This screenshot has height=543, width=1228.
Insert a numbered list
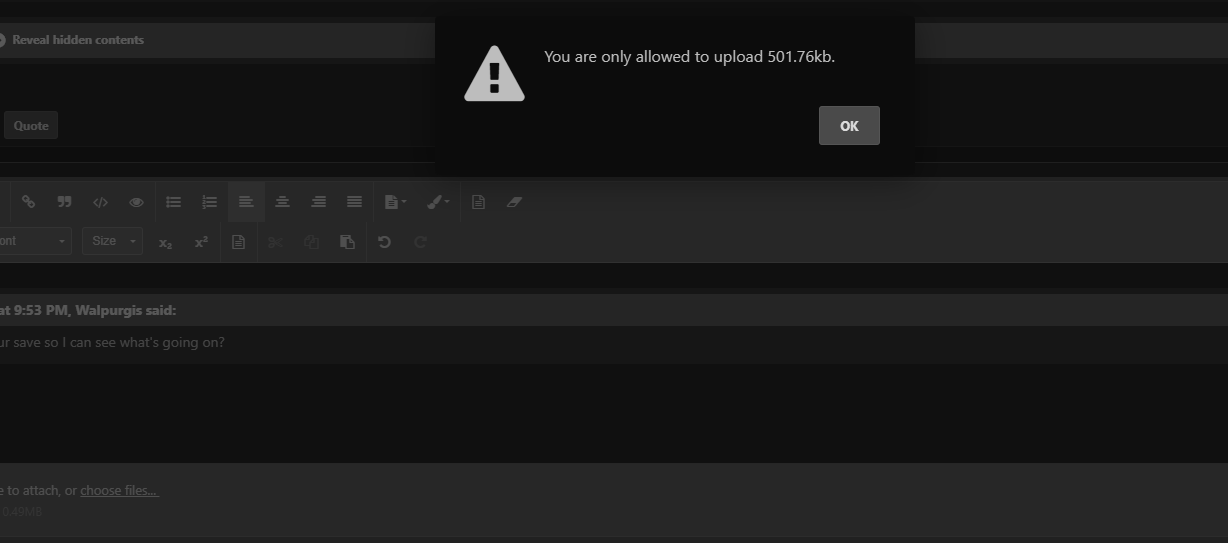tap(210, 202)
